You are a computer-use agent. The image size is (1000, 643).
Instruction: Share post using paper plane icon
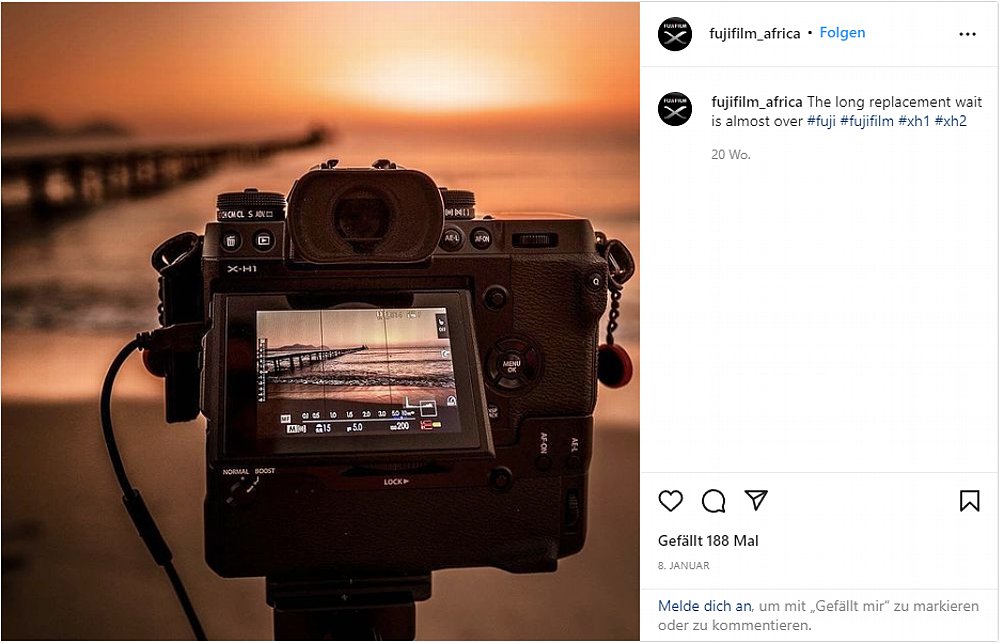pyautogui.click(x=756, y=500)
